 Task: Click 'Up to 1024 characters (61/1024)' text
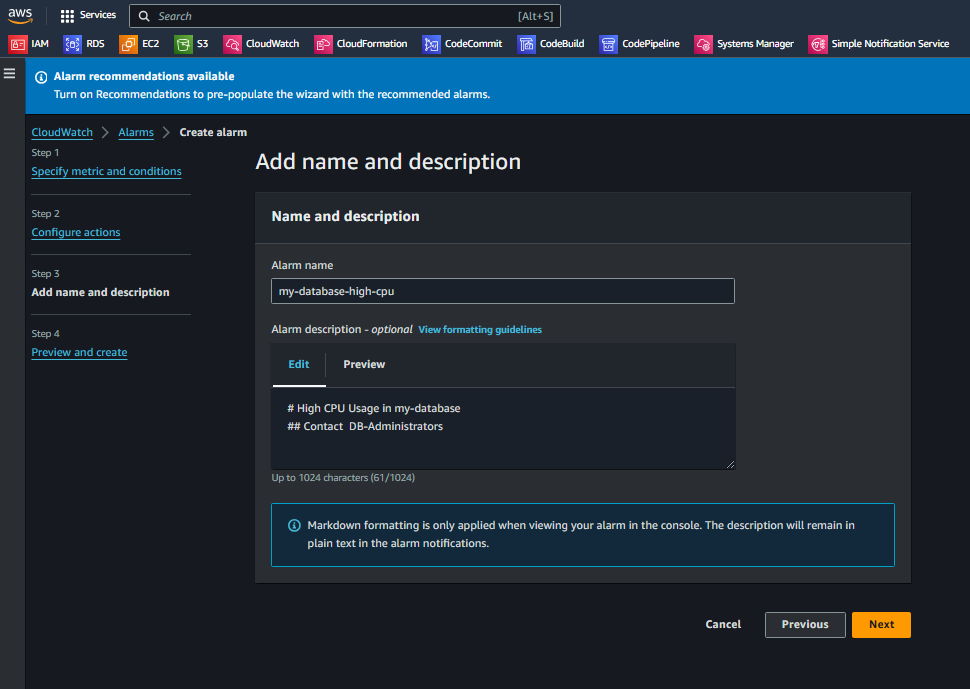(343, 478)
